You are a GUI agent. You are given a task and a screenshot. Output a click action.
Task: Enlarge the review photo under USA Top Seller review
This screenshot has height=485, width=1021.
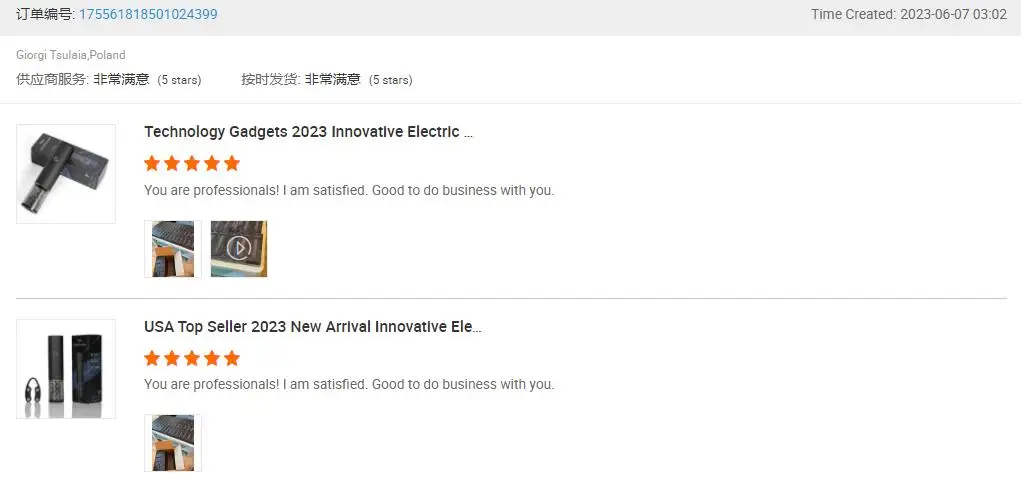pos(173,442)
